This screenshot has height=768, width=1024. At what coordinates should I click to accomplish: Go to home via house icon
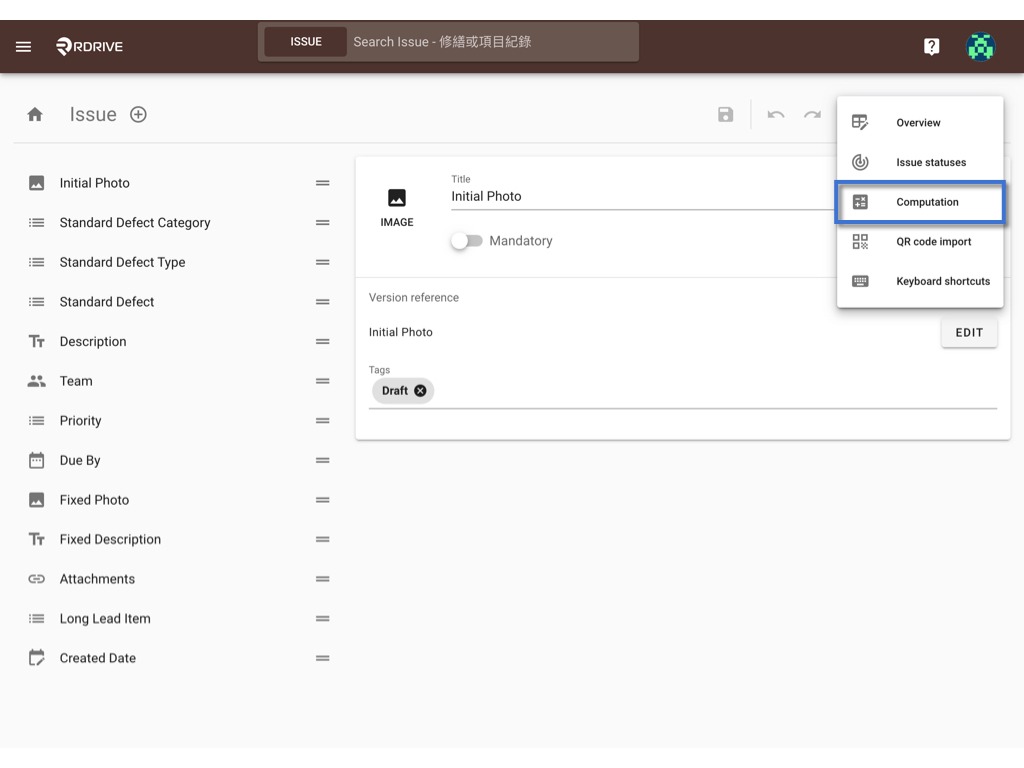(x=35, y=114)
